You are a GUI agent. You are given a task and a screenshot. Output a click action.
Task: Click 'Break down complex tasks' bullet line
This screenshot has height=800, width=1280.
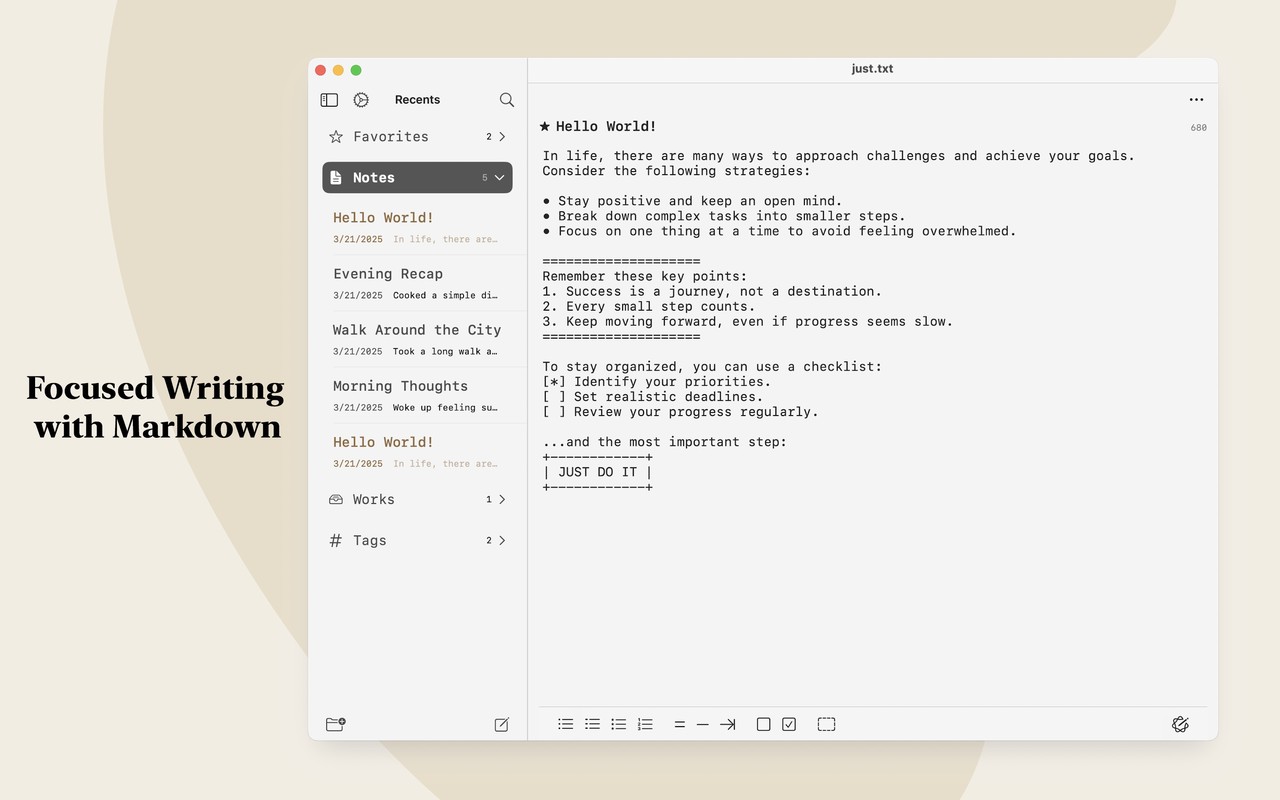pos(724,216)
